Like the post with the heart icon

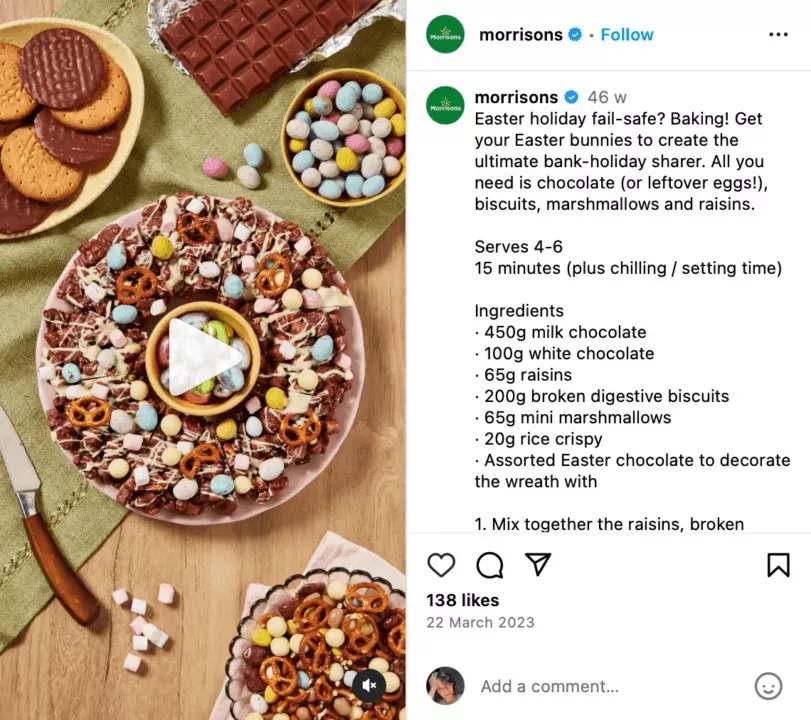tap(441, 565)
